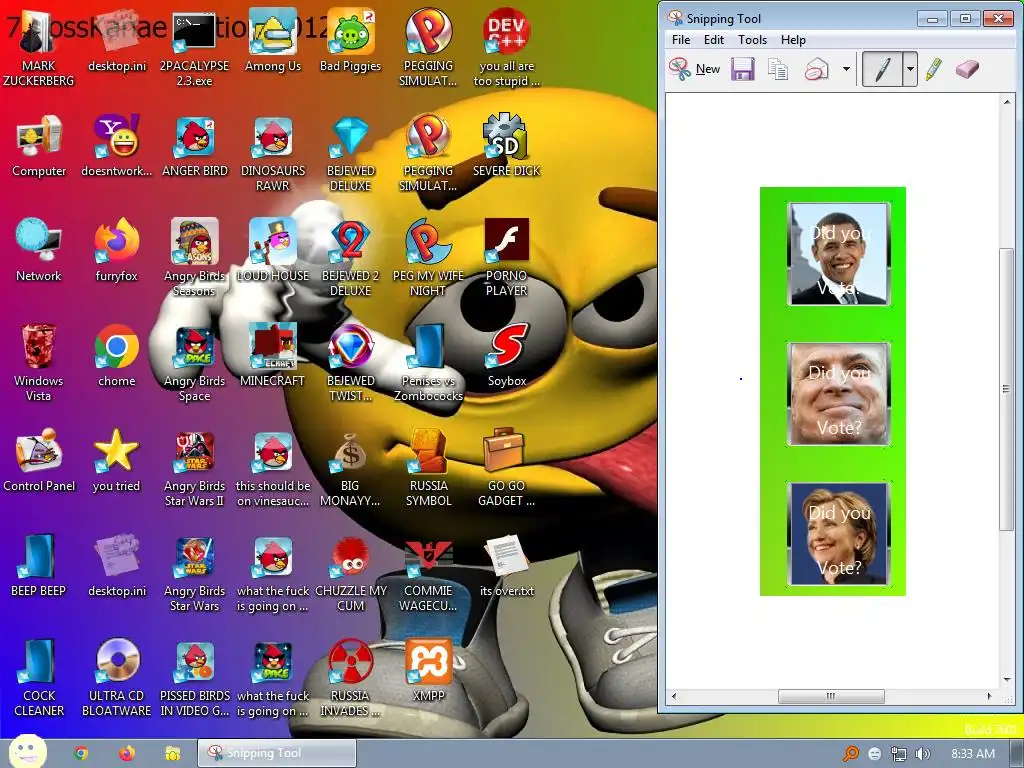The image size is (1024, 768).
Task: Select the XMPP desktop icon
Action: pos(428,672)
